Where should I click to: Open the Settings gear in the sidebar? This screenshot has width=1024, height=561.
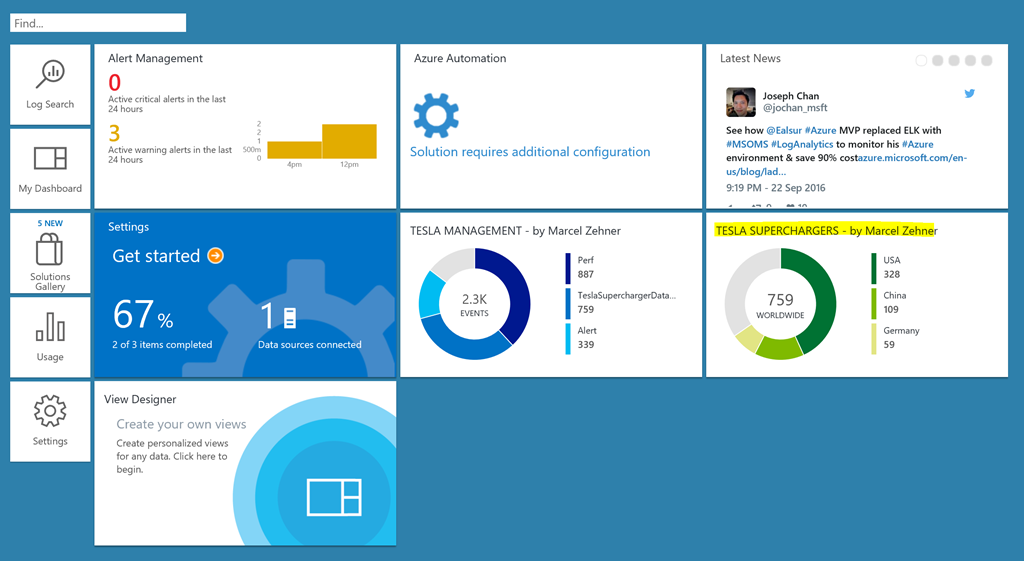pyautogui.click(x=50, y=410)
